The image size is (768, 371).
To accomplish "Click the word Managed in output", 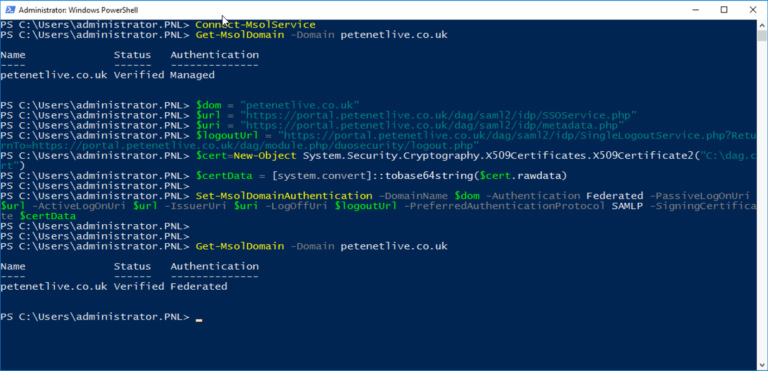I will pos(192,75).
